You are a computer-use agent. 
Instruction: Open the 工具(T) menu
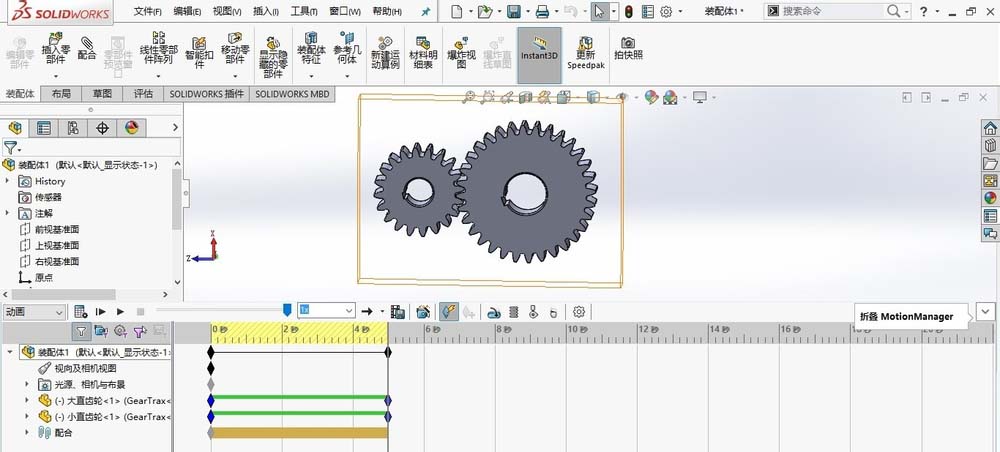tap(304, 11)
